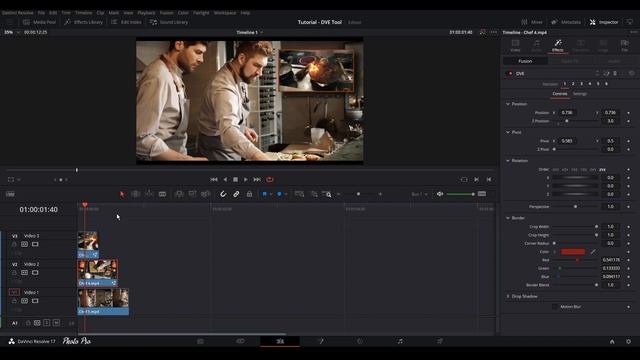The width and height of the screenshot is (640, 360).
Task: Open the Workspace menu
Action: (225, 13)
